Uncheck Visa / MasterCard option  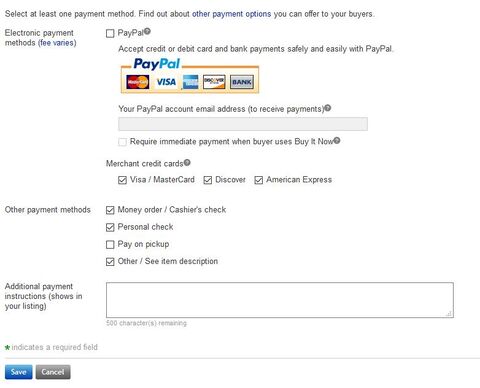[x=122, y=180]
